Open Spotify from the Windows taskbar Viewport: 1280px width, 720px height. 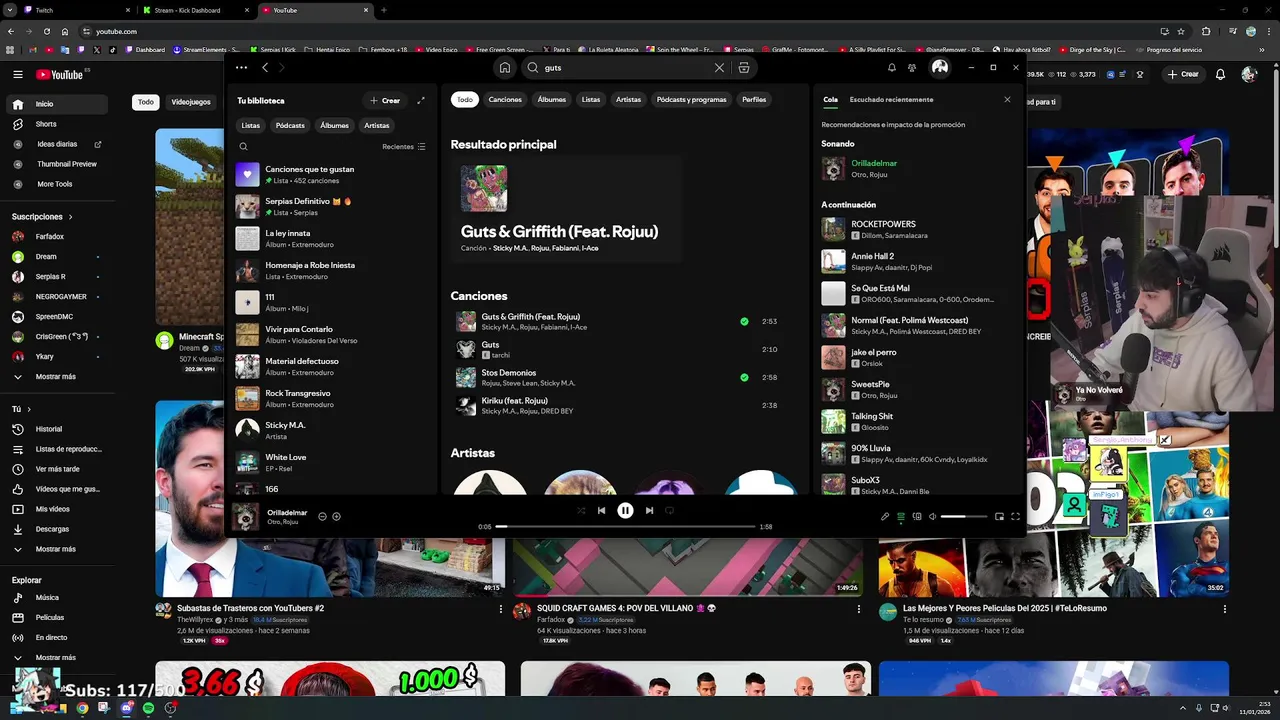tap(148, 708)
